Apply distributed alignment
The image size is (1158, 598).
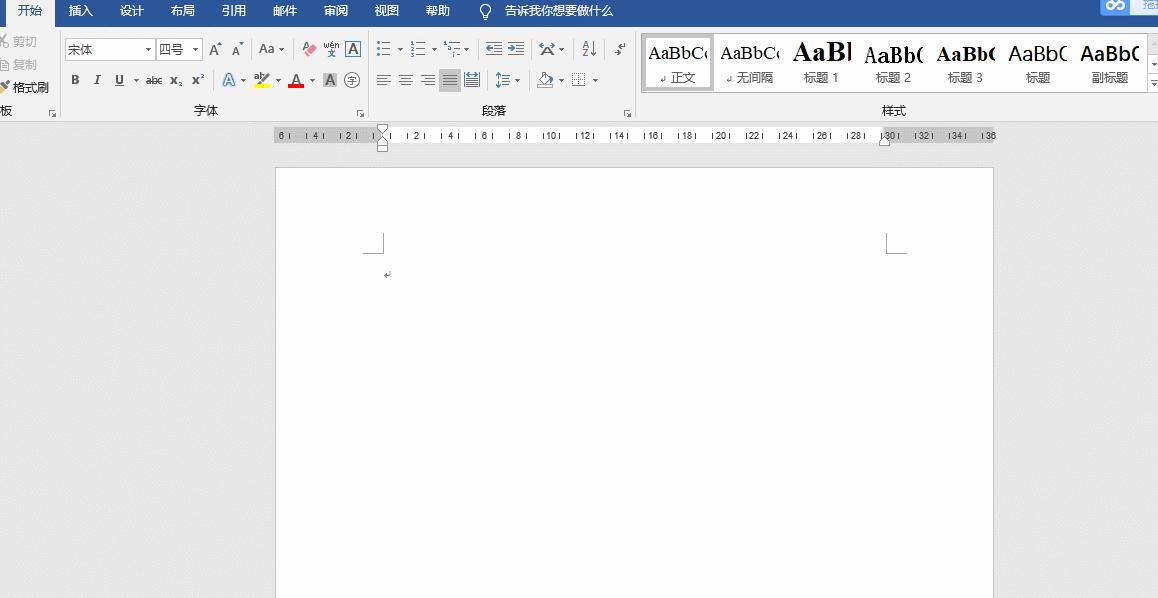472,80
